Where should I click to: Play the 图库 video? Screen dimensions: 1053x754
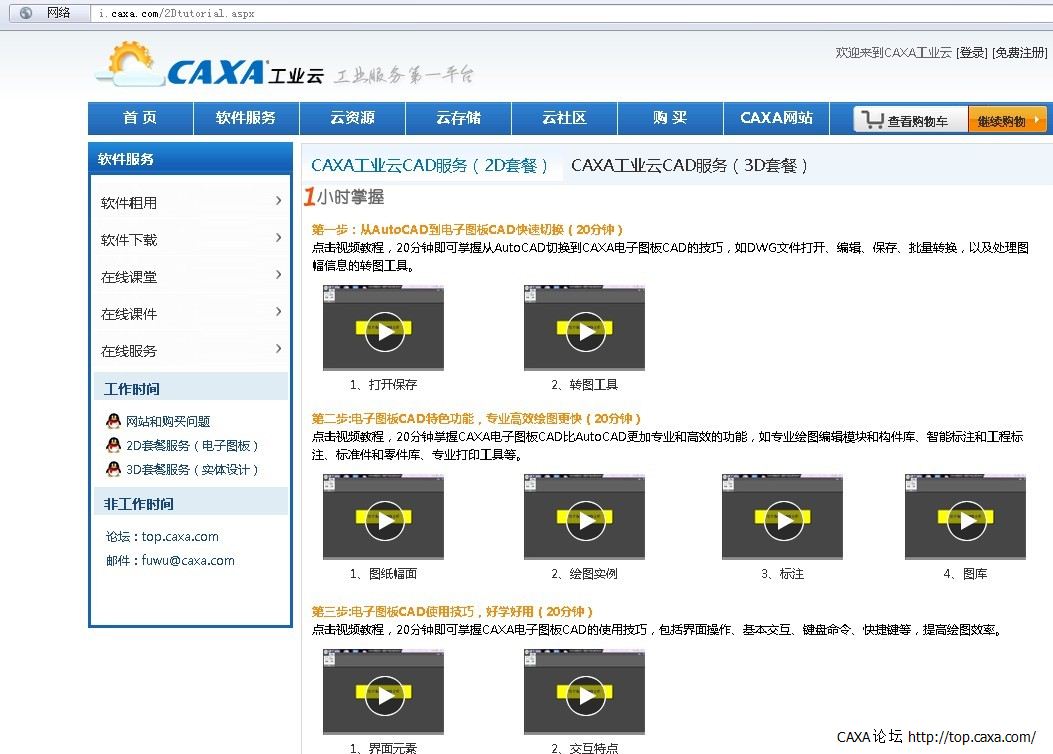pos(966,517)
